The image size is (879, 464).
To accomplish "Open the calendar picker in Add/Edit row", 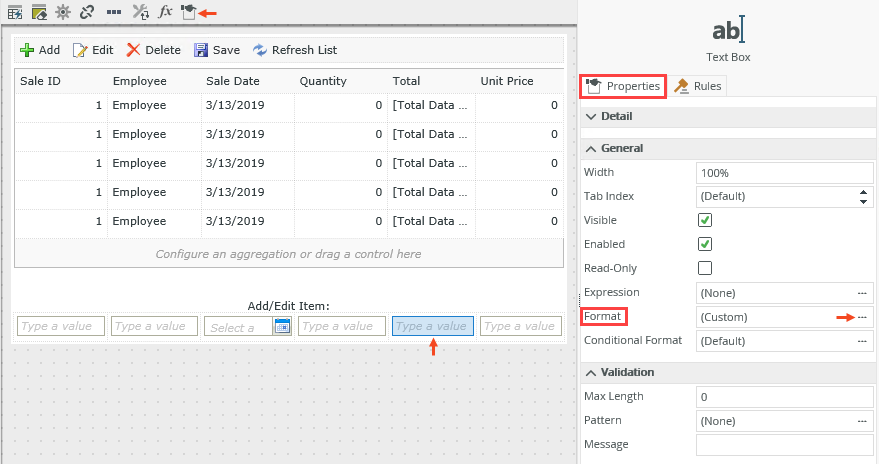I will tap(283, 326).
